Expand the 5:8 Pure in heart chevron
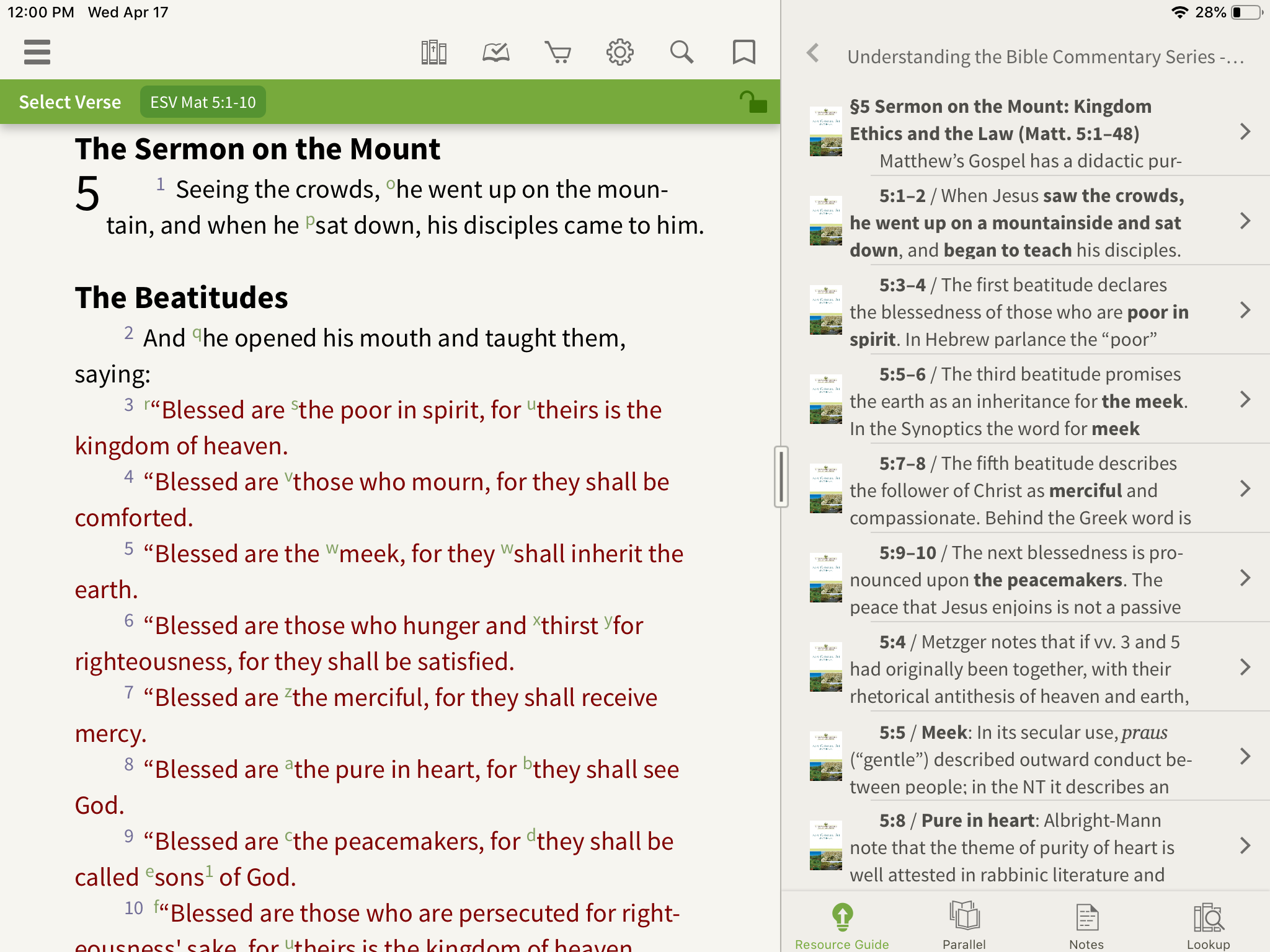Image resolution: width=1270 pixels, height=952 pixels. (x=1245, y=845)
